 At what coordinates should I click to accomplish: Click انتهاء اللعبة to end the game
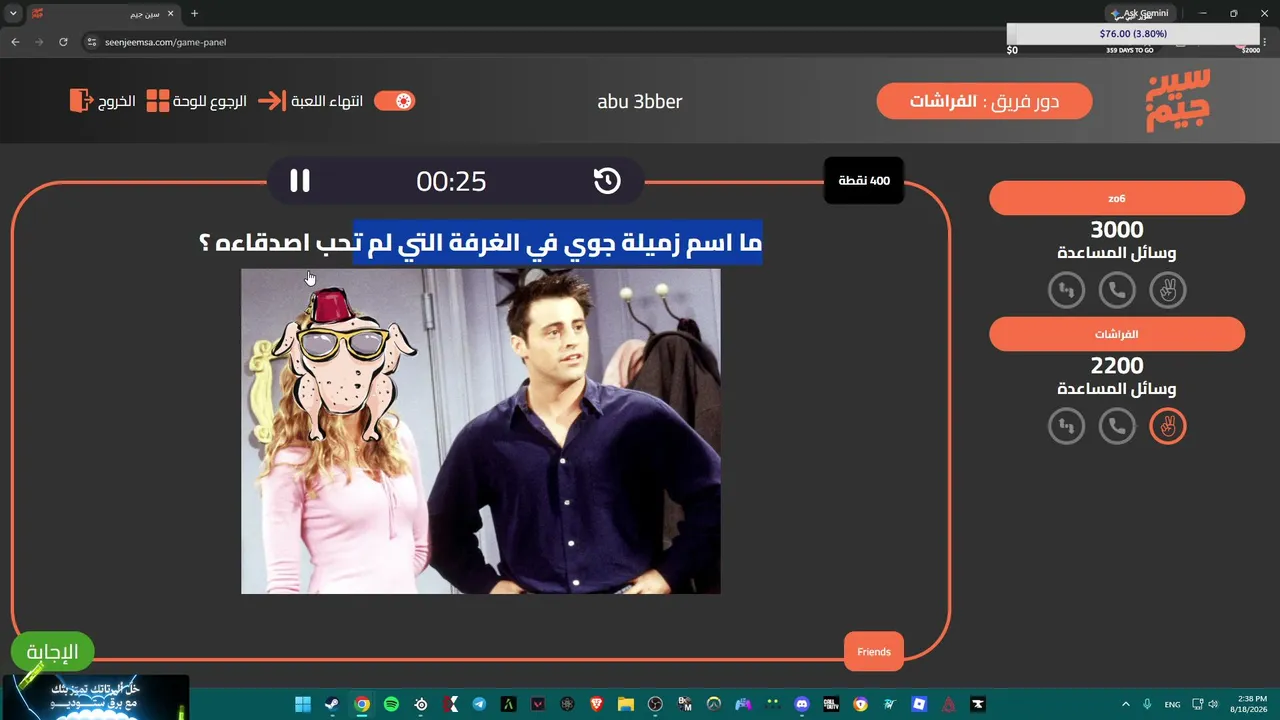tap(310, 101)
